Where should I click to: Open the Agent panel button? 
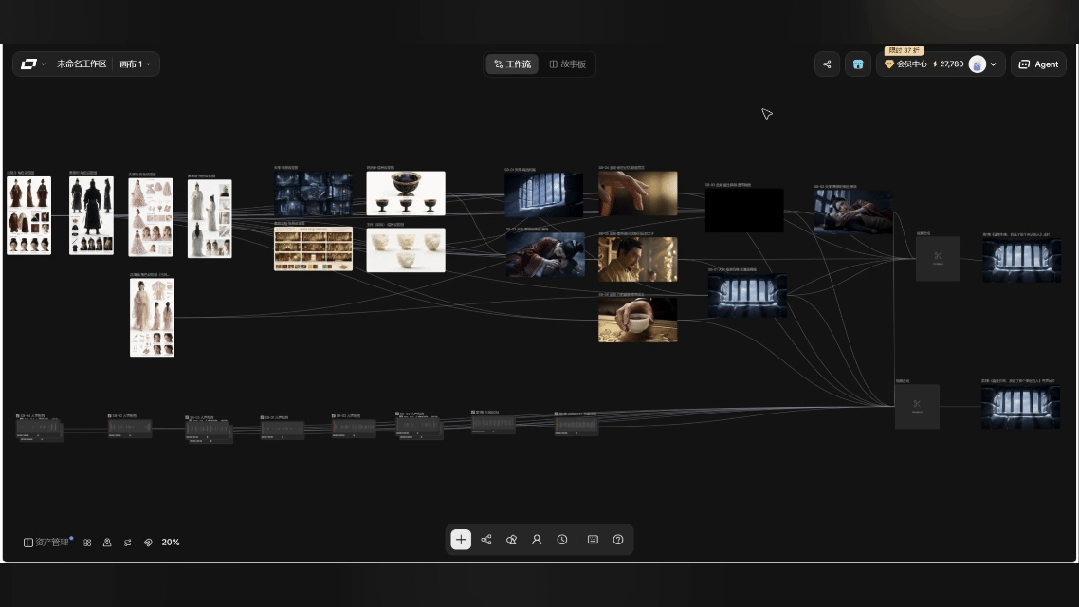tap(1038, 64)
